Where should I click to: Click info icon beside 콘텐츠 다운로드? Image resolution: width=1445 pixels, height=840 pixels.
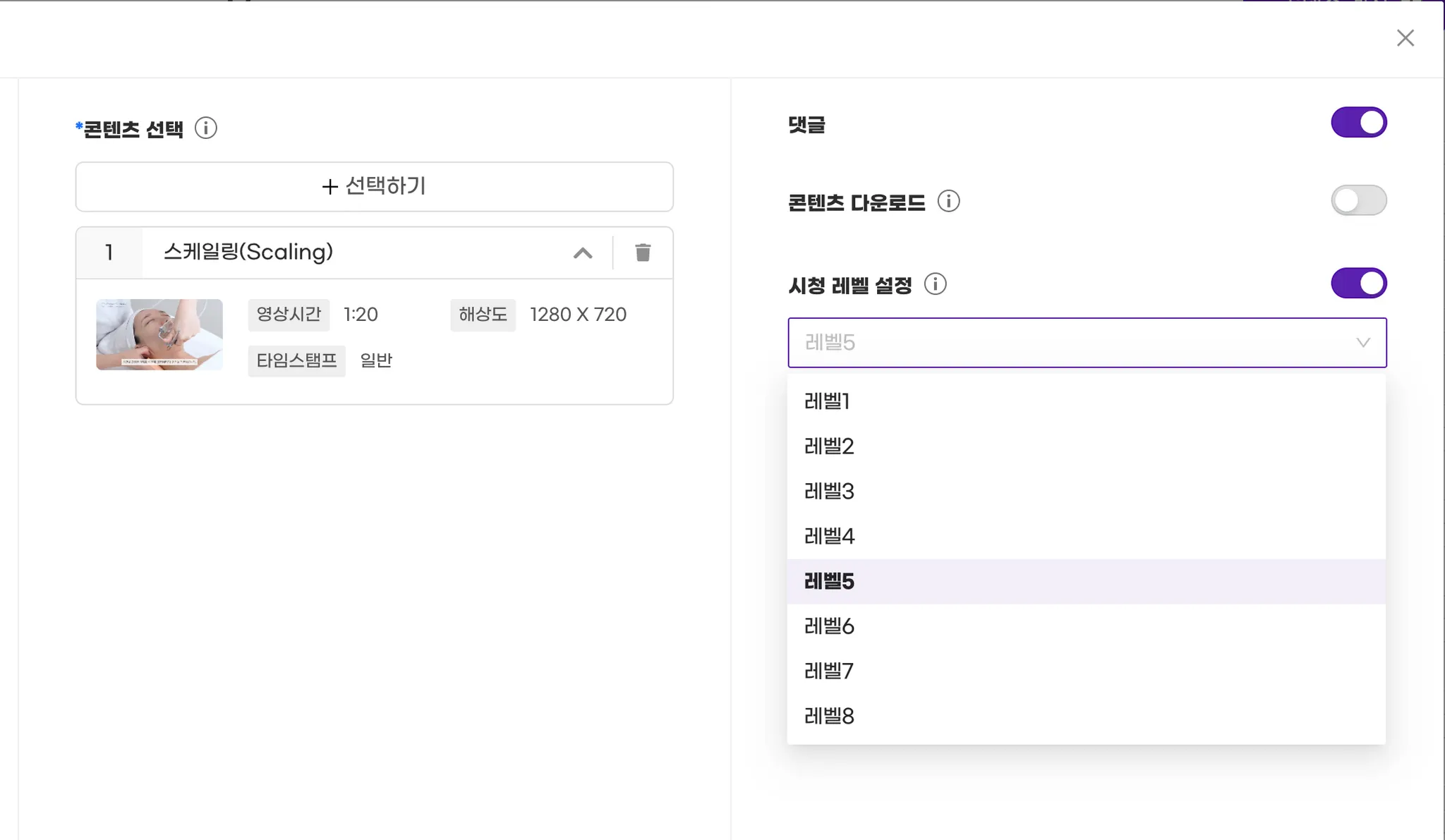pyautogui.click(x=948, y=202)
